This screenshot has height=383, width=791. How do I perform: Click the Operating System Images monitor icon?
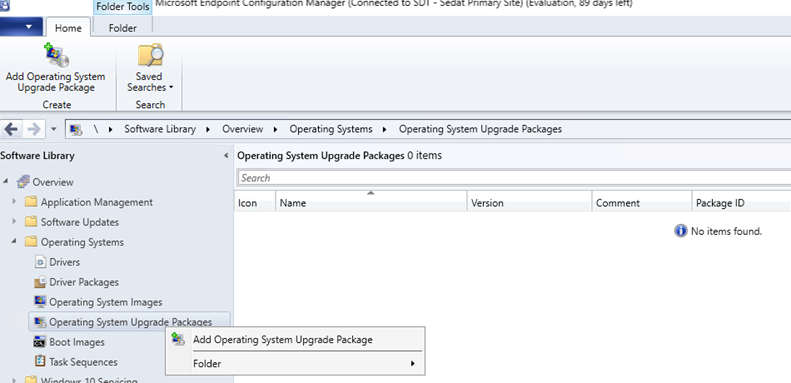40,302
